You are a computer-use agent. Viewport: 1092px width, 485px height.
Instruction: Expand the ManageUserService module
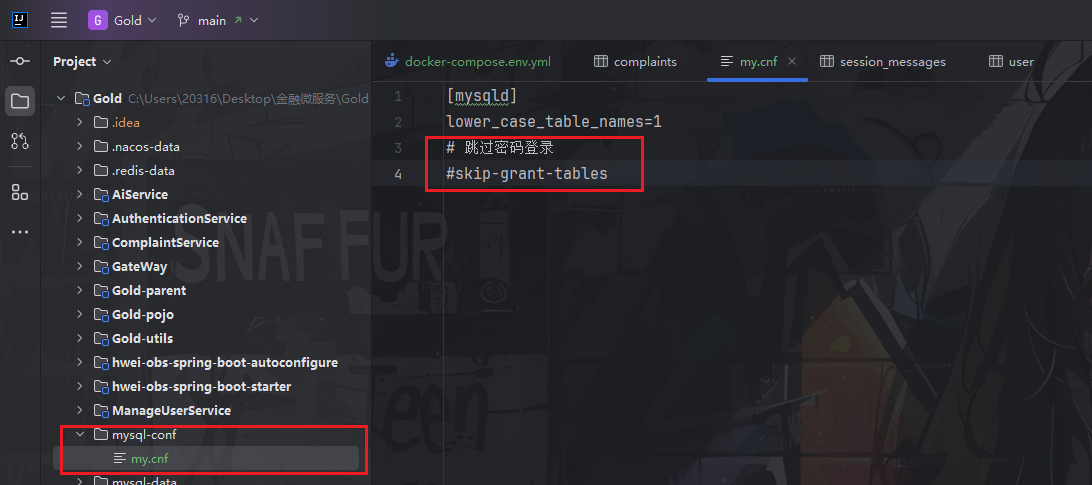click(80, 411)
